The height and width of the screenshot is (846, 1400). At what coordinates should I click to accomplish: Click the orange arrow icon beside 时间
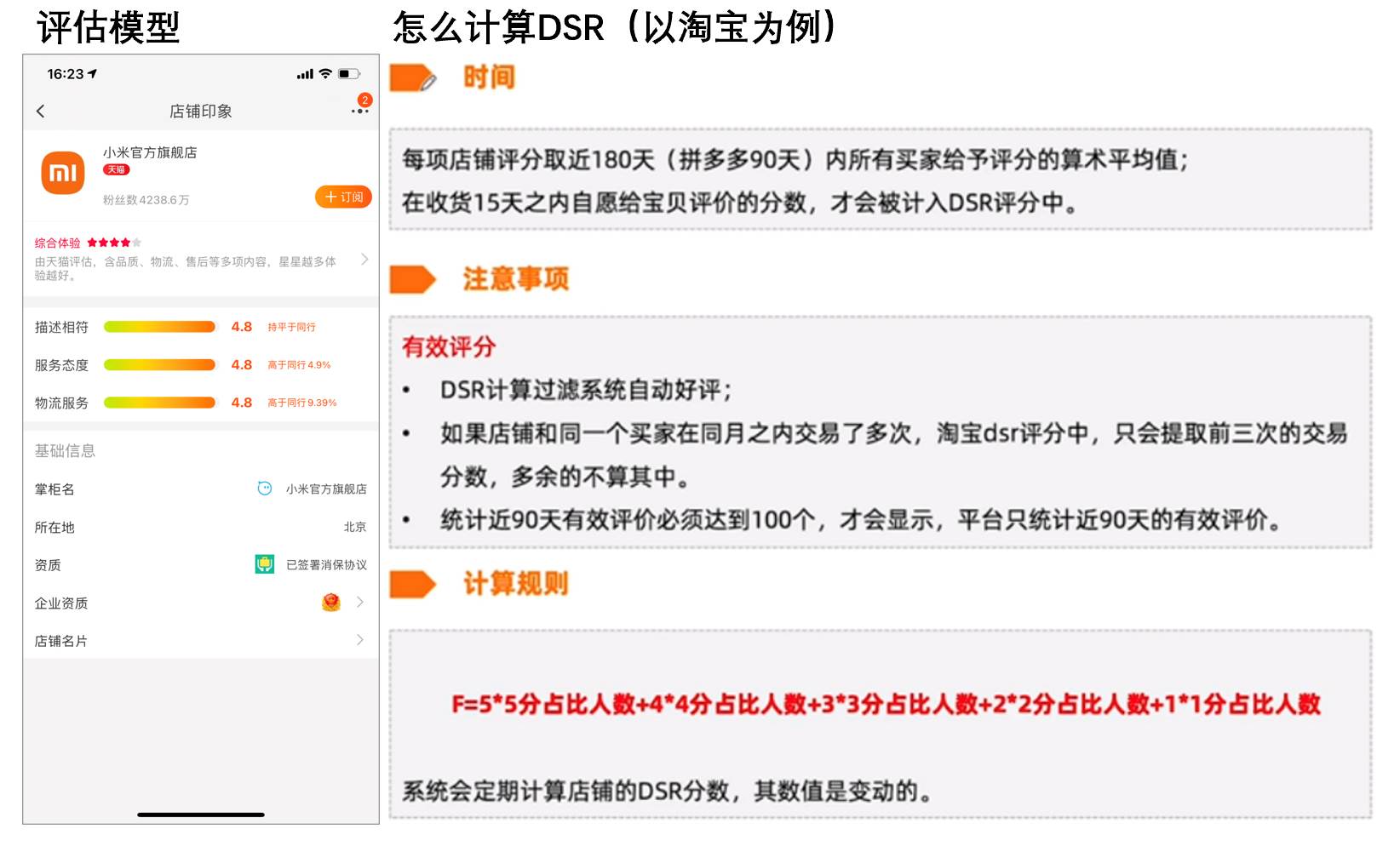tap(414, 77)
